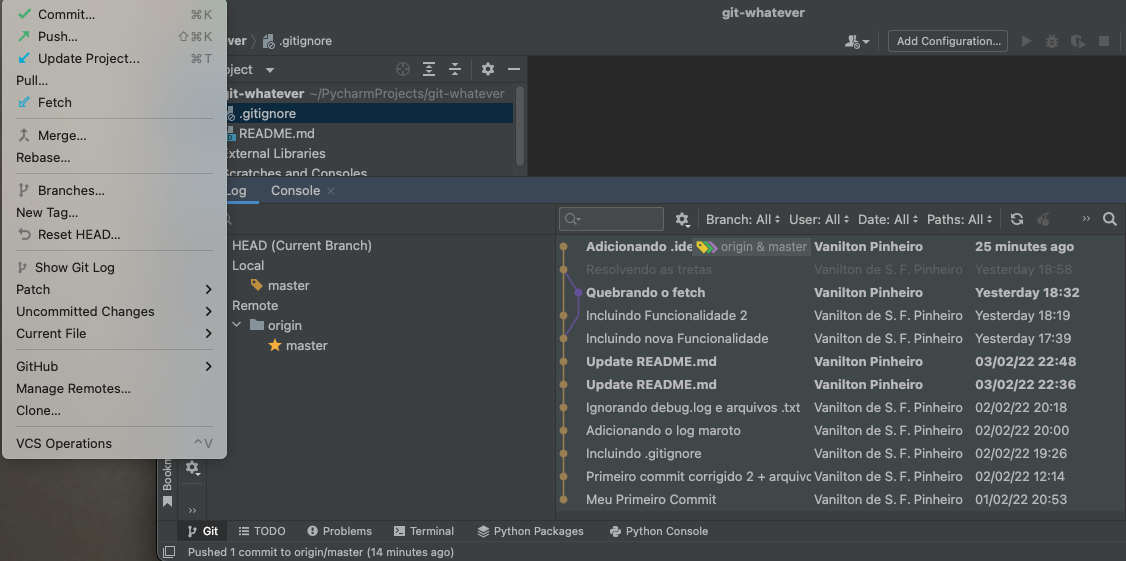Choose Reset HEAD... from the menu
The width and height of the screenshot is (1126, 561).
point(114,235)
